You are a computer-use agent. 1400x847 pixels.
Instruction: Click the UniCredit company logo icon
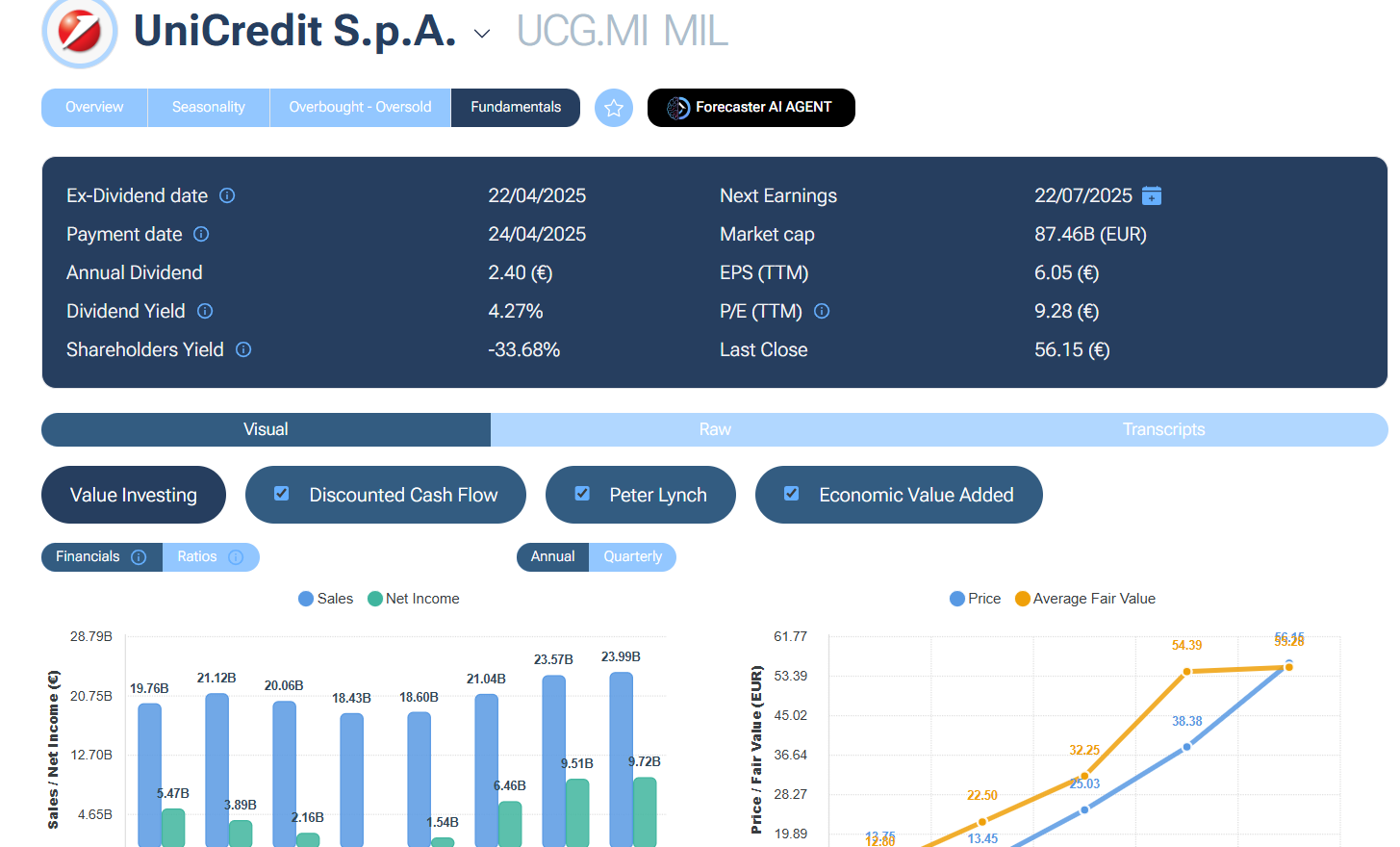[x=79, y=33]
